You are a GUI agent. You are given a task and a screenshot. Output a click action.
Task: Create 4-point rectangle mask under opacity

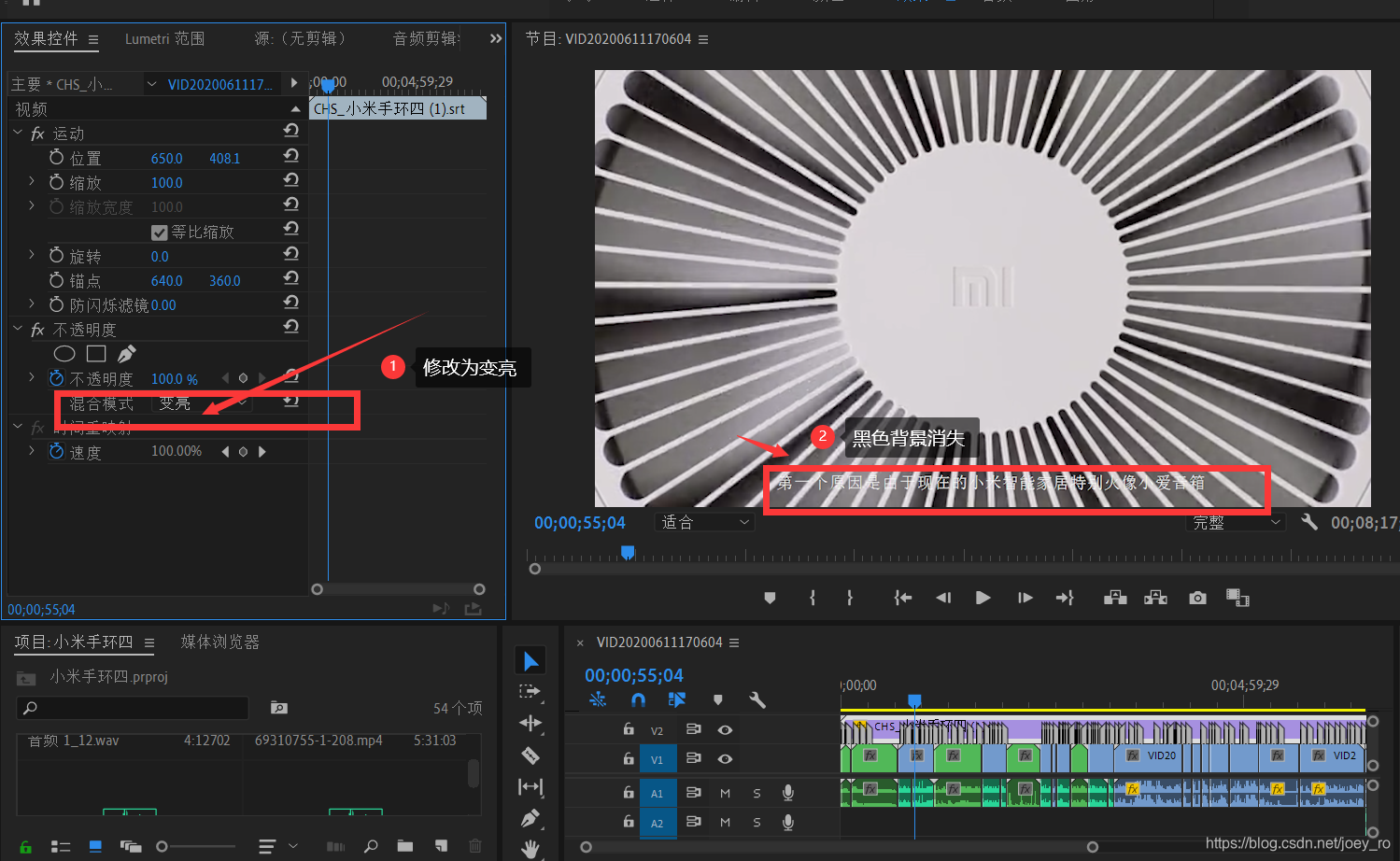pos(96,354)
